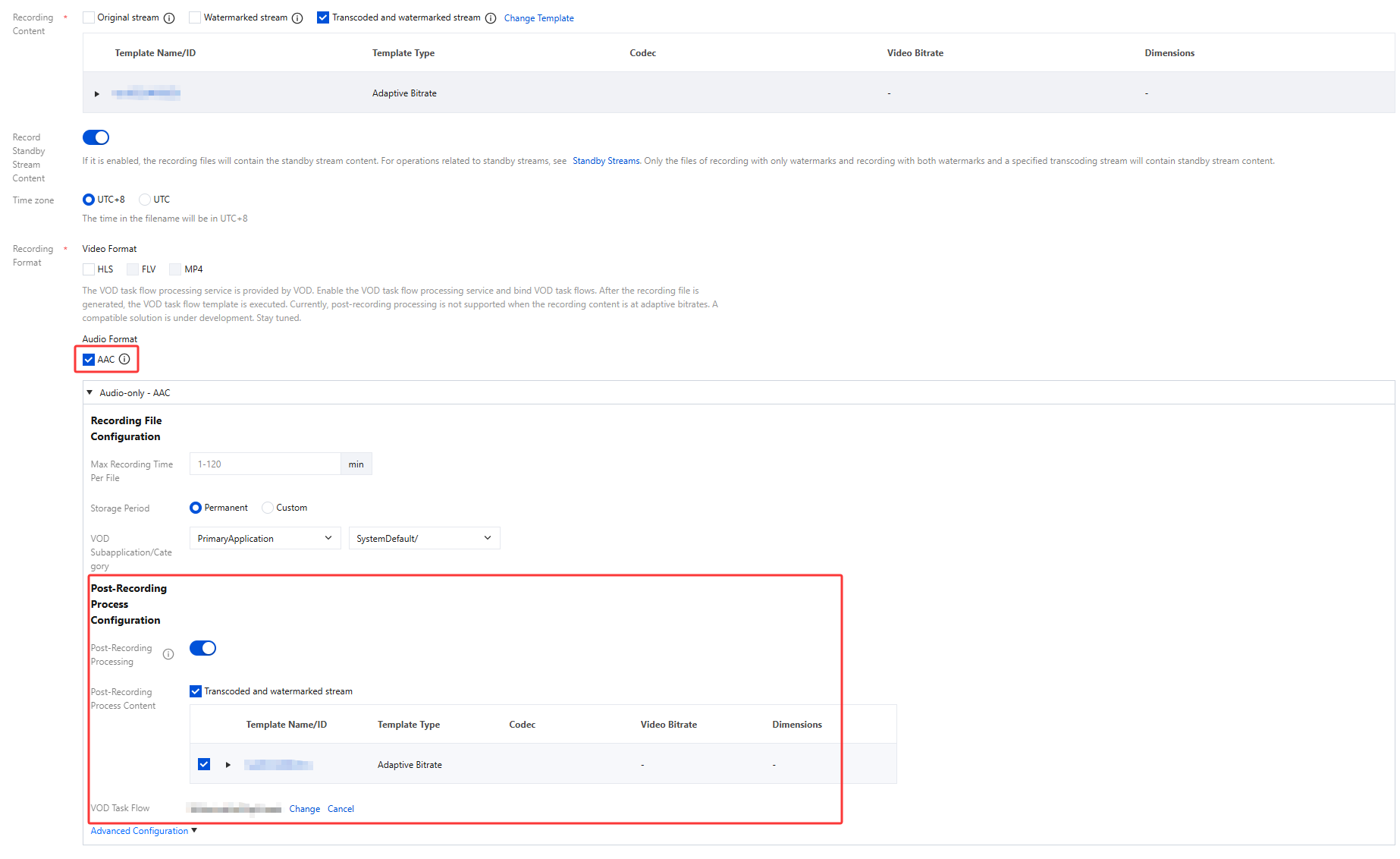Open the PrimaryApplication dropdown
The width and height of the screenshot is (1400, 859).
265,539
